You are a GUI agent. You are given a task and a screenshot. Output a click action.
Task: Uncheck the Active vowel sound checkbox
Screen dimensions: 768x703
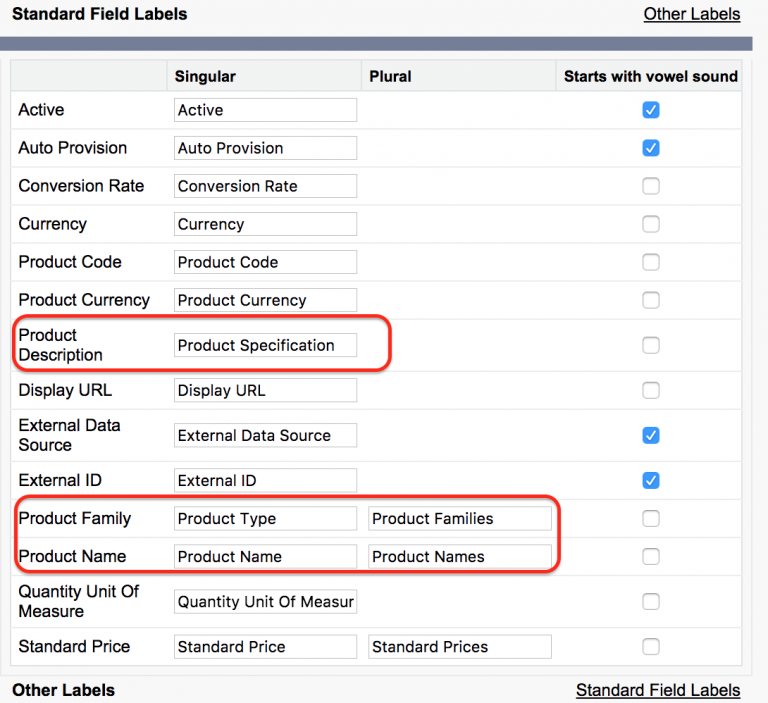pos(650,110)
